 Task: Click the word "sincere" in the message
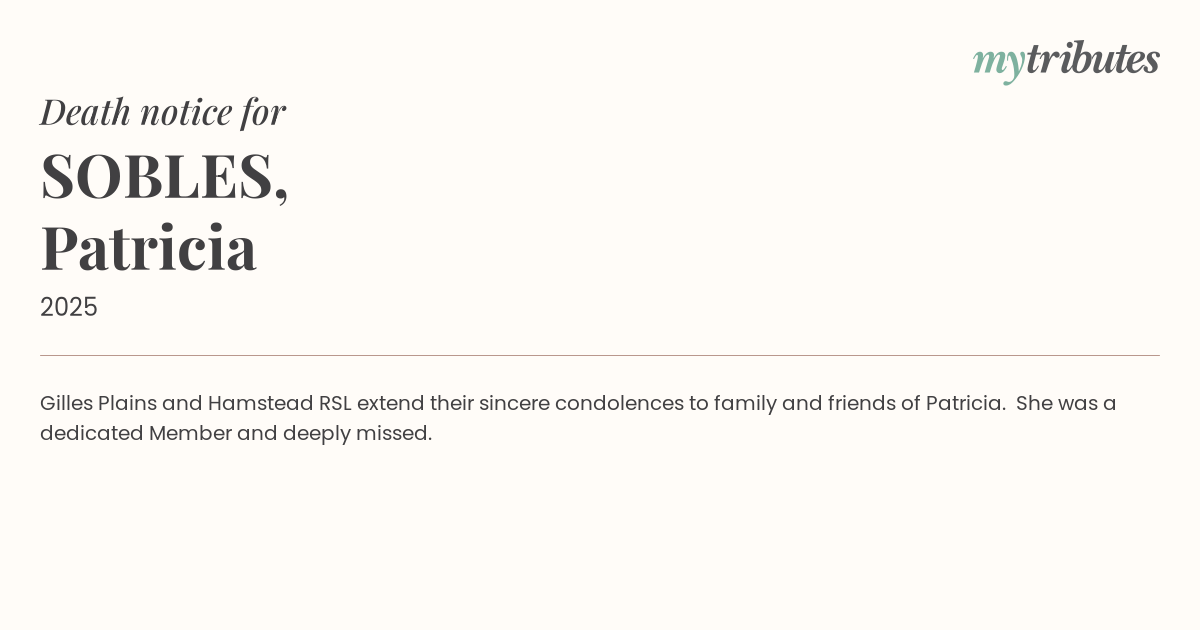click(514, 403)
